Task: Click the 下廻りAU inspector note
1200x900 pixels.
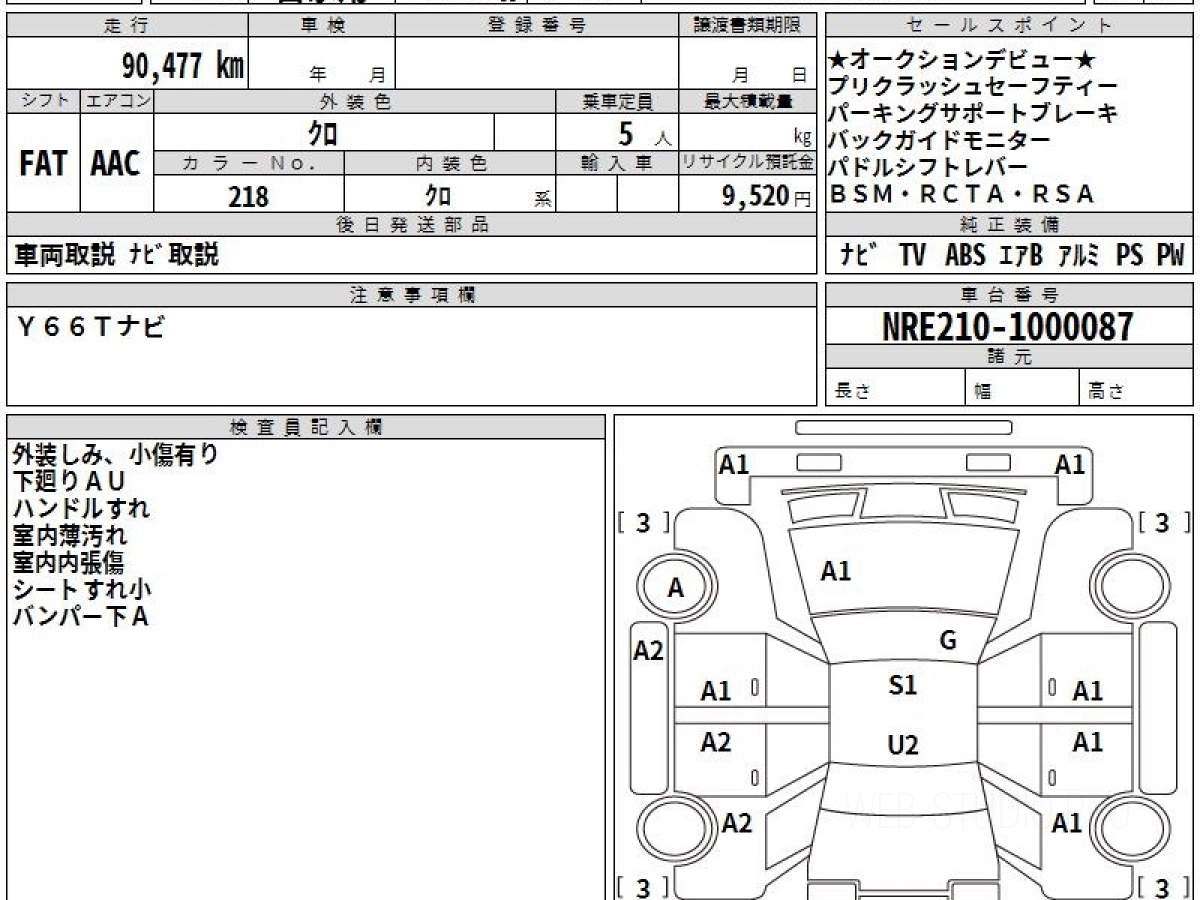Action: (69, 481)
